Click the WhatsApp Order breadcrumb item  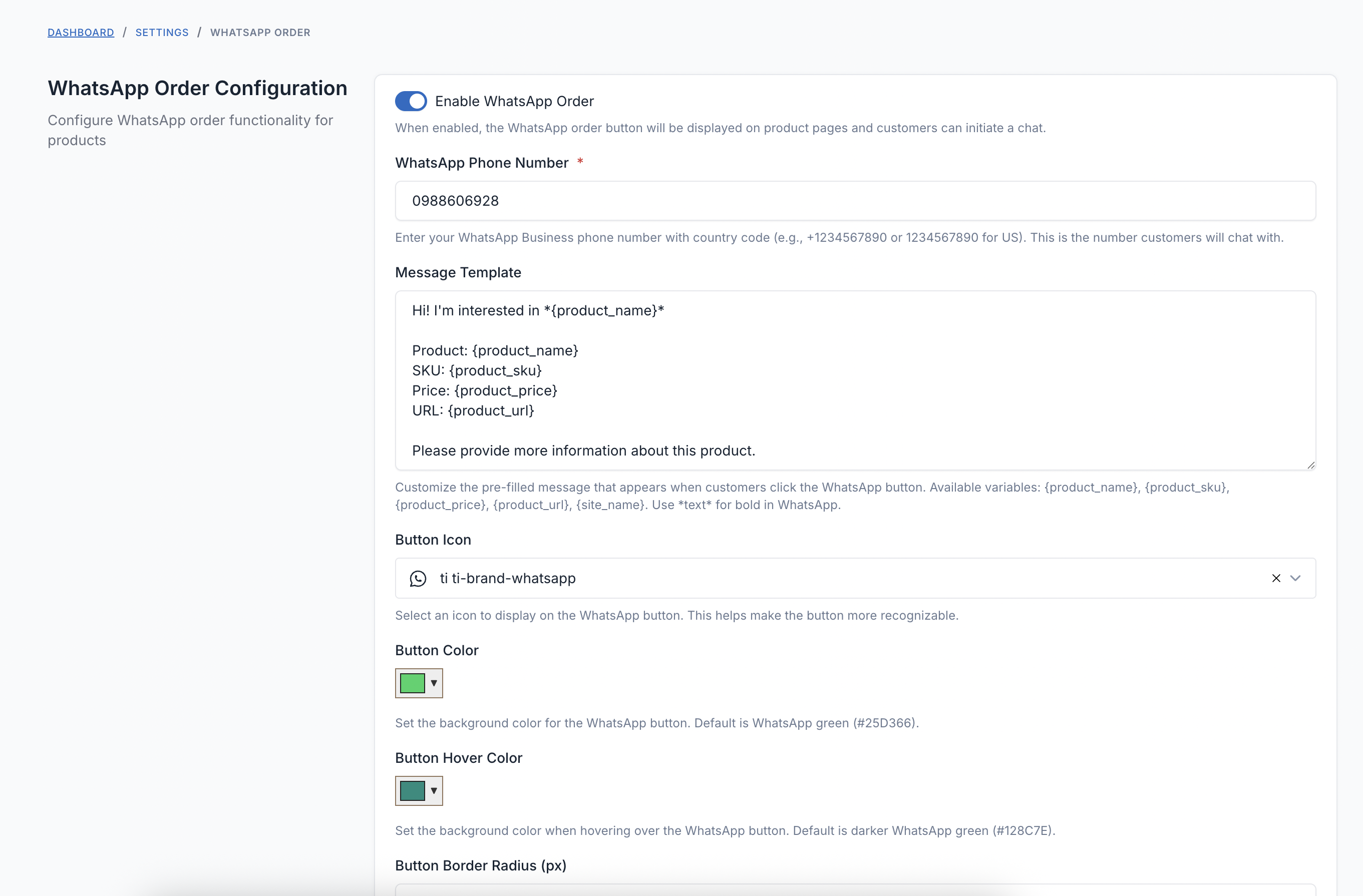(260, 33)
